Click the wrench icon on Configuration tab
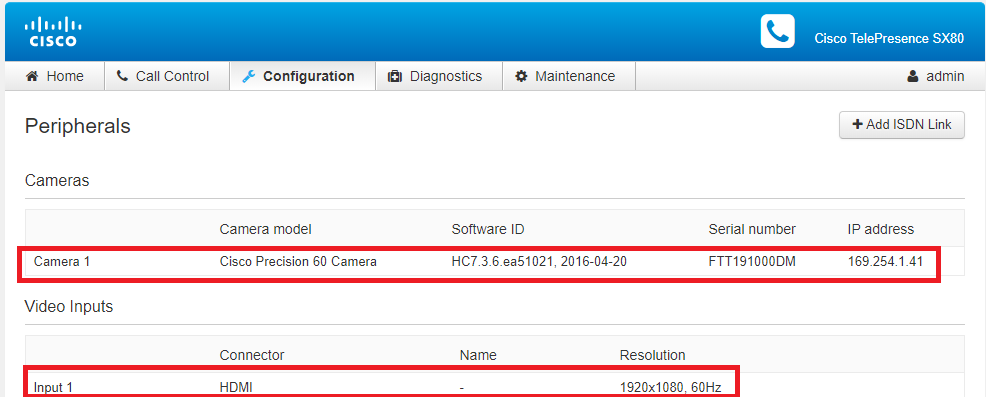The width and height of the screenshot is (986, 397). coord(248,76)
